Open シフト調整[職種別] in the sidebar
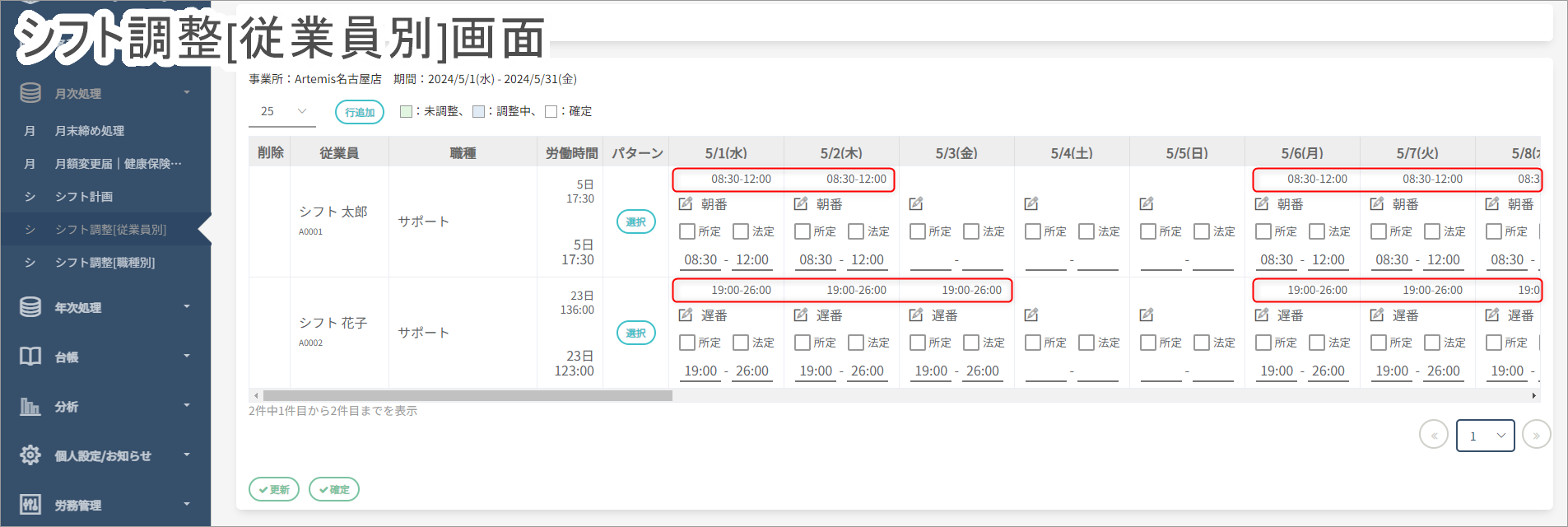Screen dimensions: 1568x527 (105, 263)
